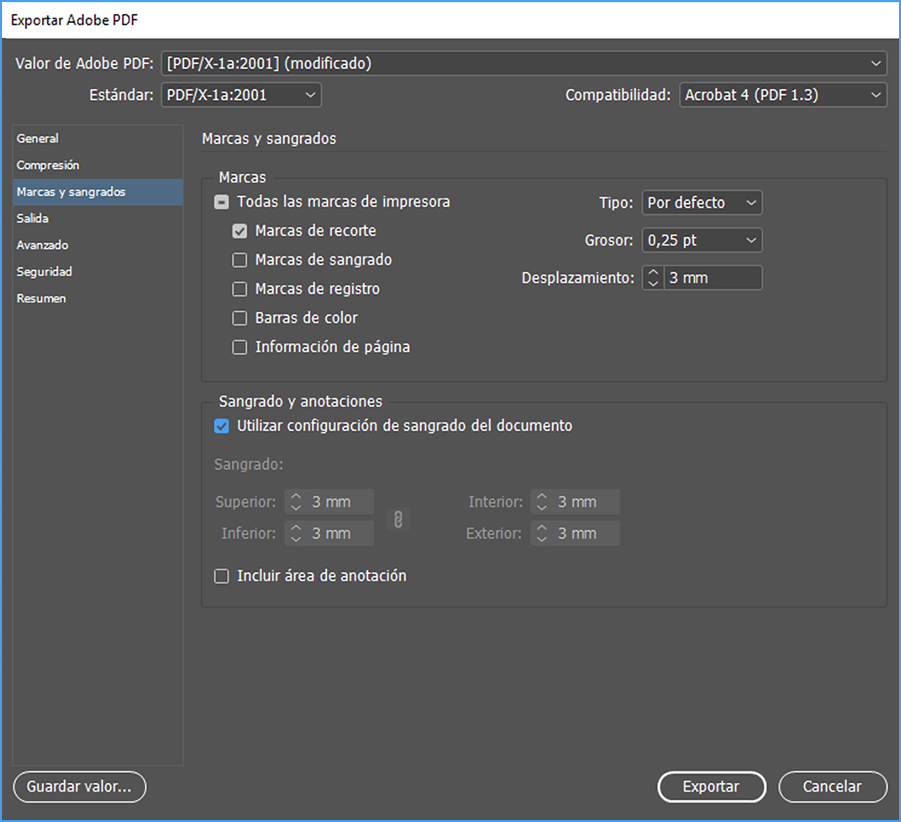Image resolution: width=901 pixels, height=822 pixels.
Task: Toggle Todas las marcas de impresora checkbox
Action: tap(221, 202)
